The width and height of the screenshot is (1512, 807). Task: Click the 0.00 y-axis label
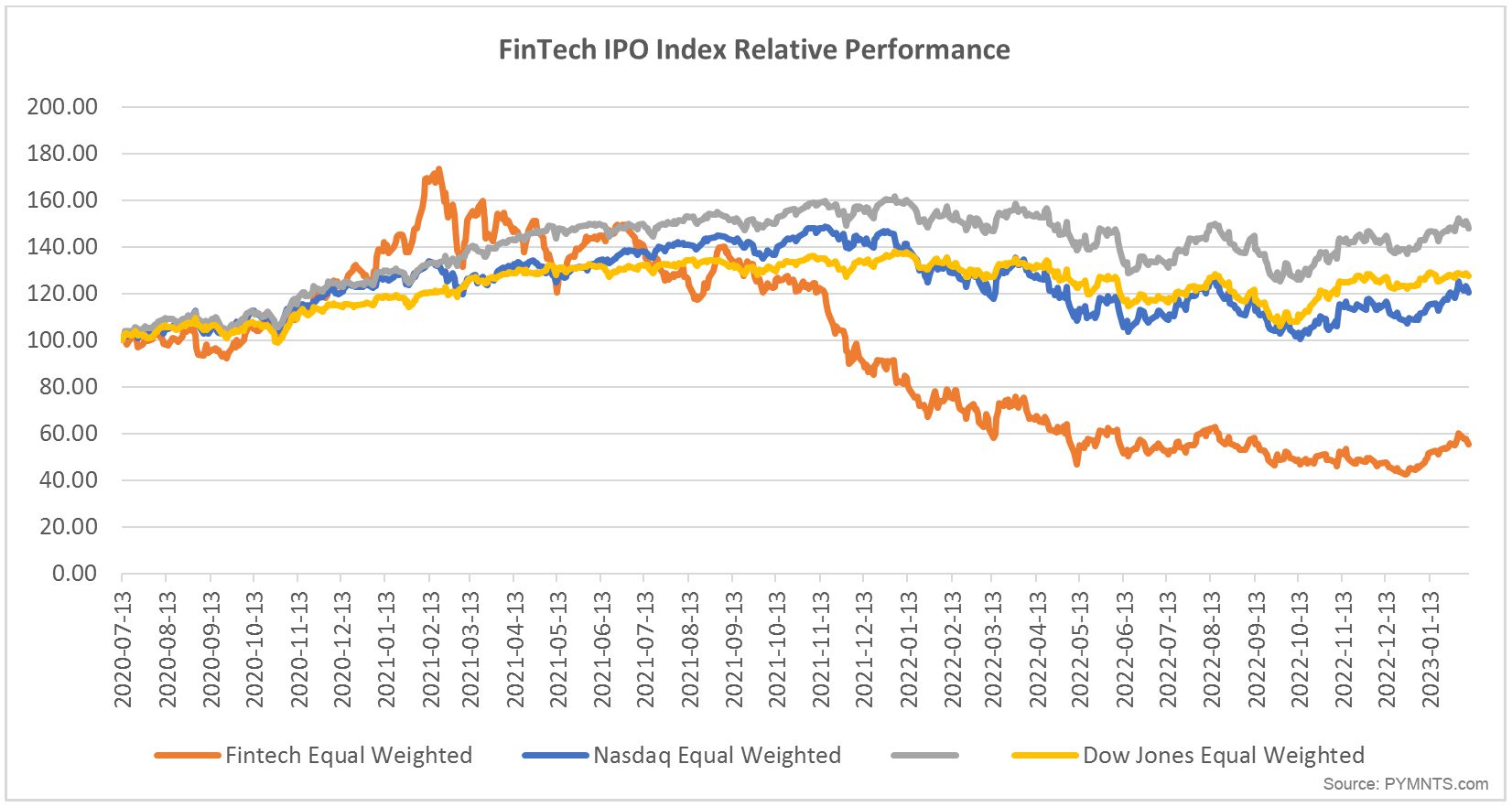pos(74,574)
